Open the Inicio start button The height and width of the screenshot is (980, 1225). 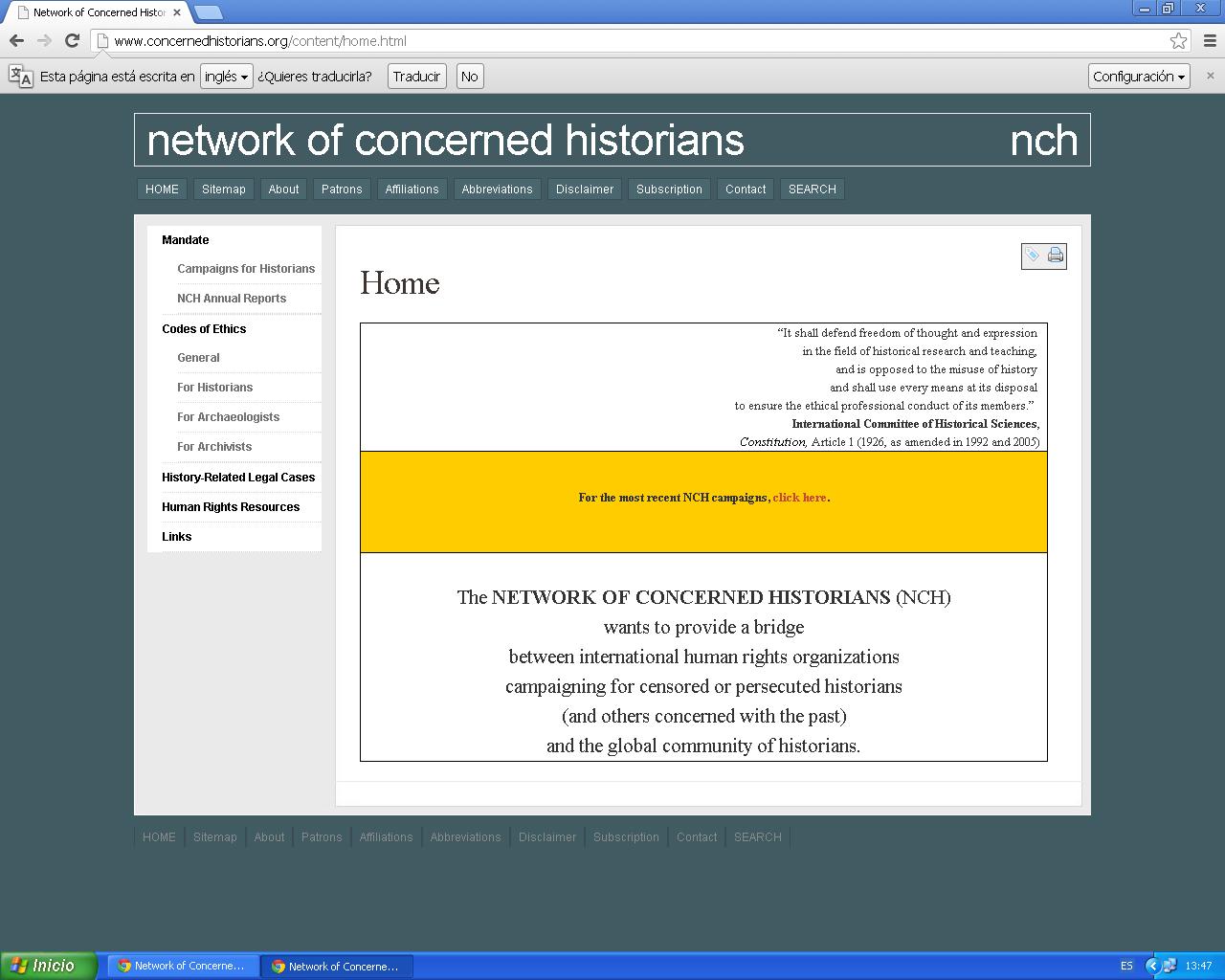(49, 966)
